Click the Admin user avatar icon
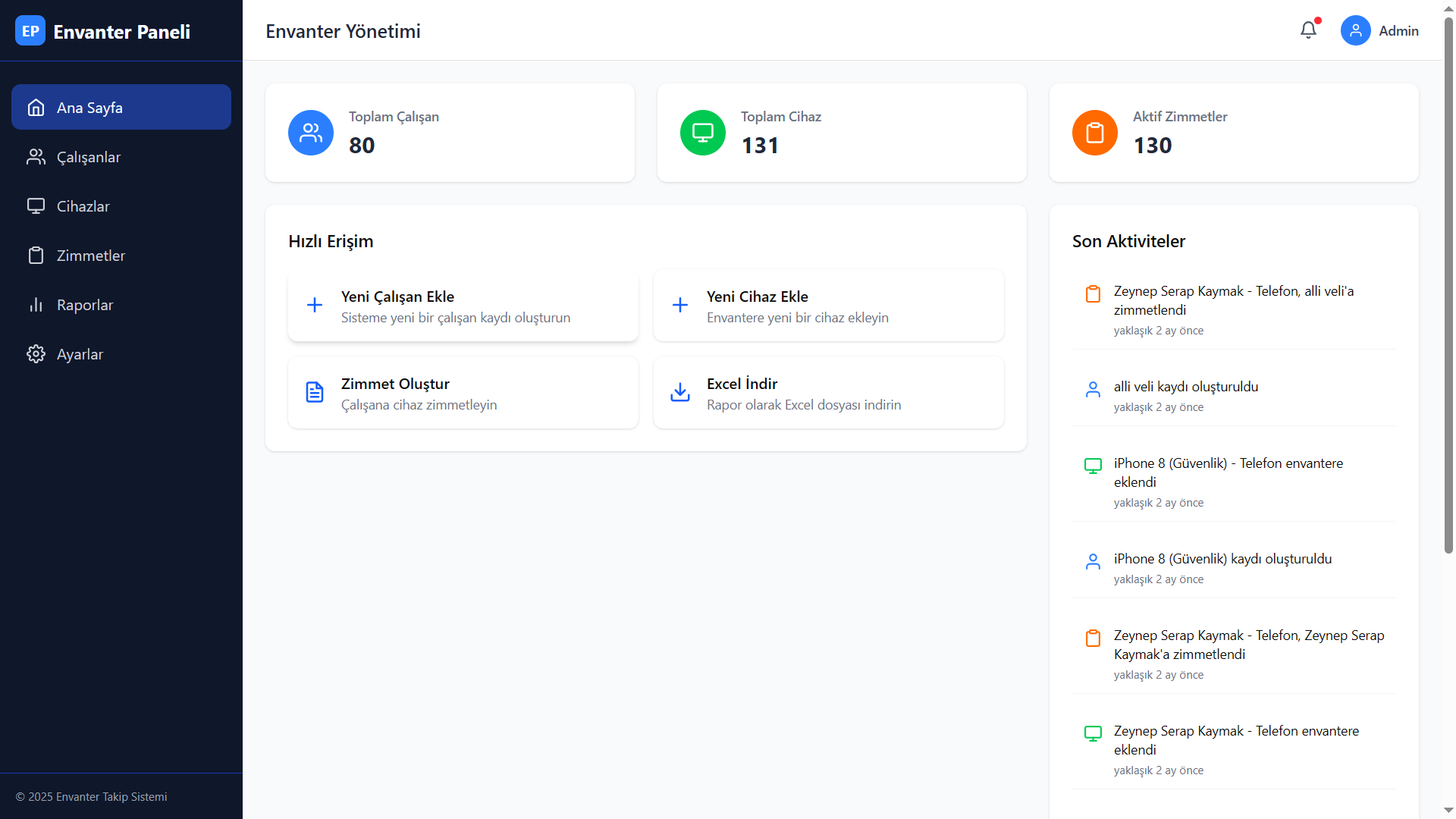1456x819 pixels. 1355,30
